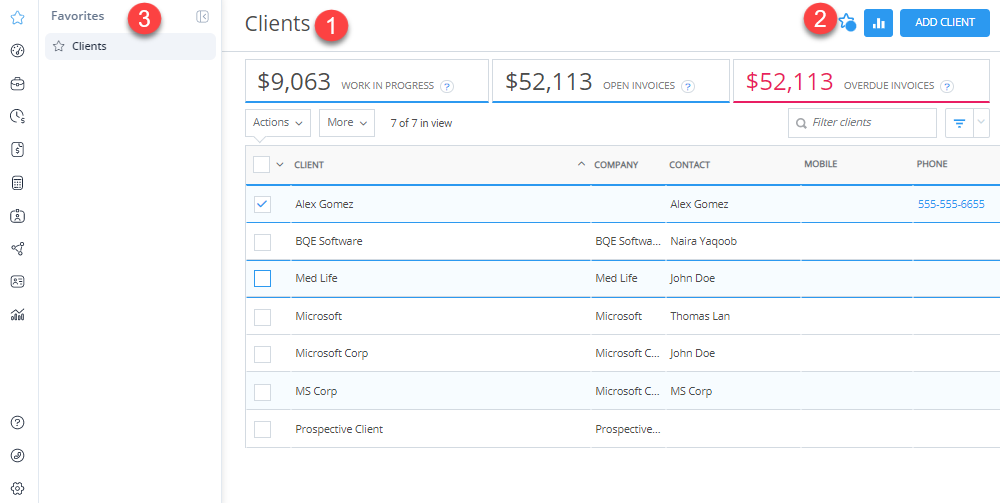This screenshot has height=503, width=1000.
Task: Check the Prospective Client row checkbox
Action: tap(262, 430)
